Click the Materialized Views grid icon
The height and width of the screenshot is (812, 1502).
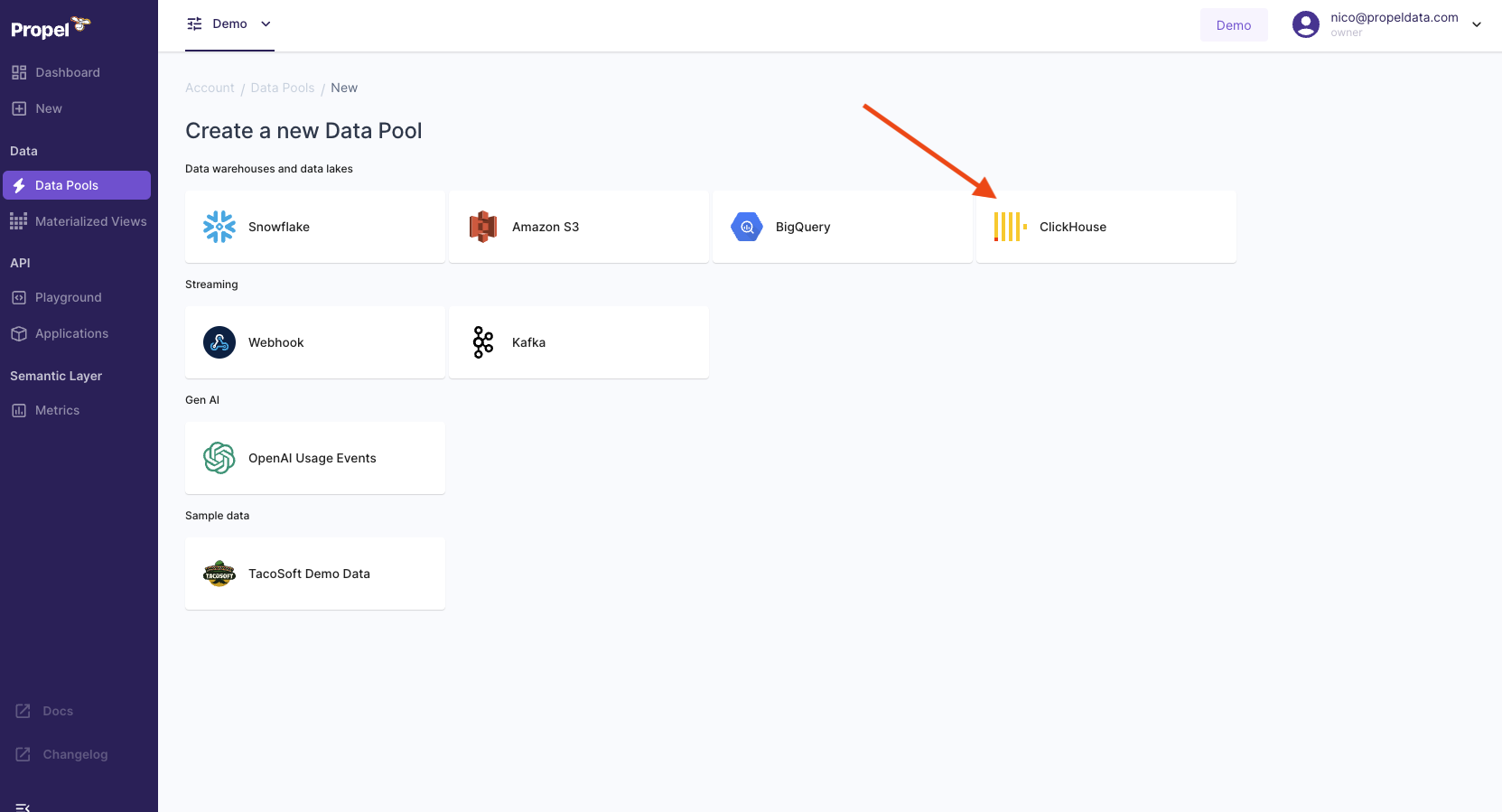[x=18, y=221]
